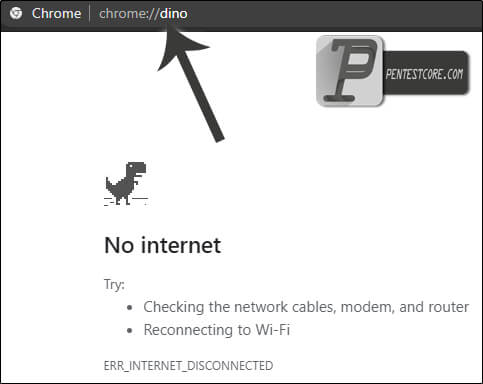This screenshot has height=384, width=483.
Task: Click the Chrome label in address bar
Action: 56,14
